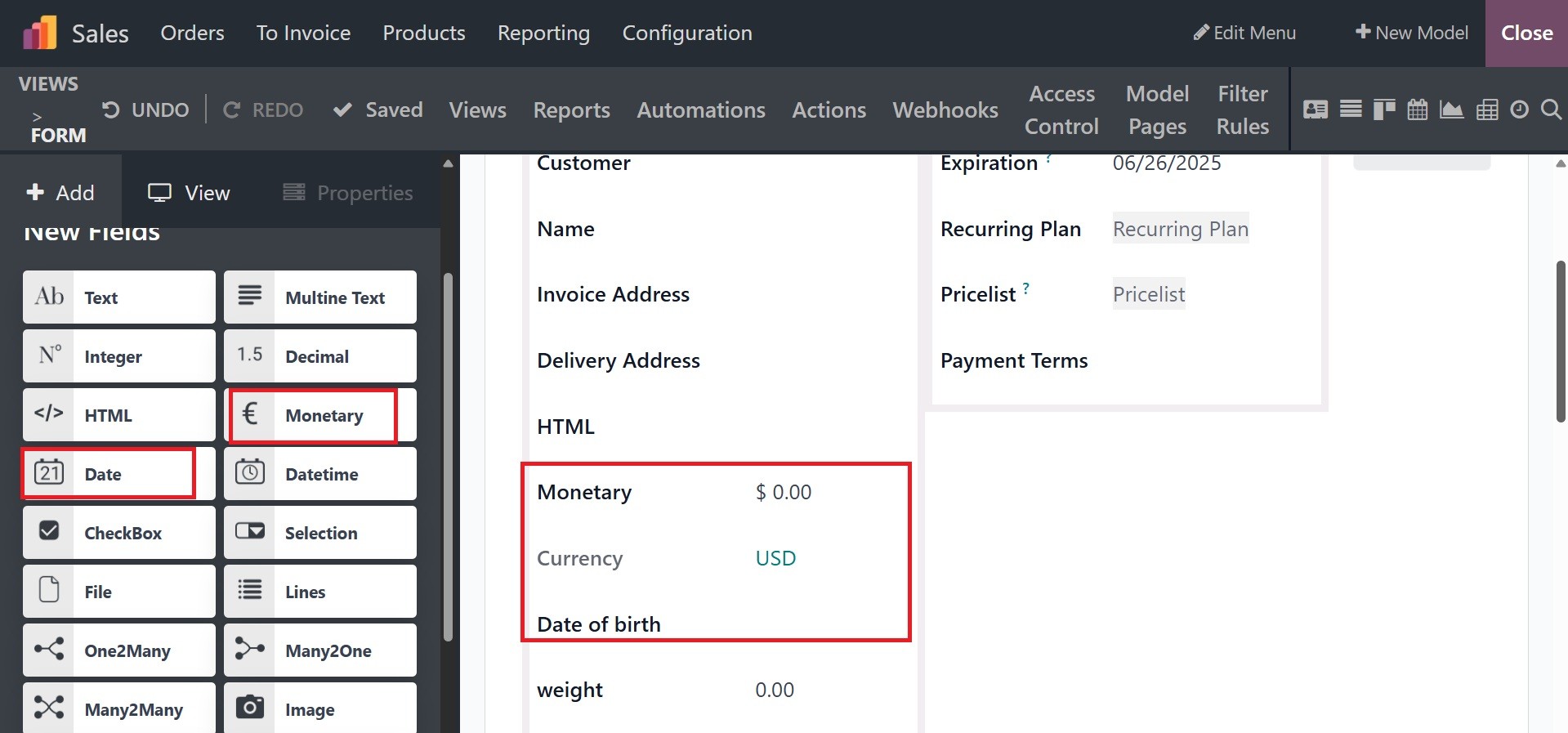The height and width of the screenshot is (733, 1568).
Task: Open the search view magnifier icon
Action: [1550, 110]
